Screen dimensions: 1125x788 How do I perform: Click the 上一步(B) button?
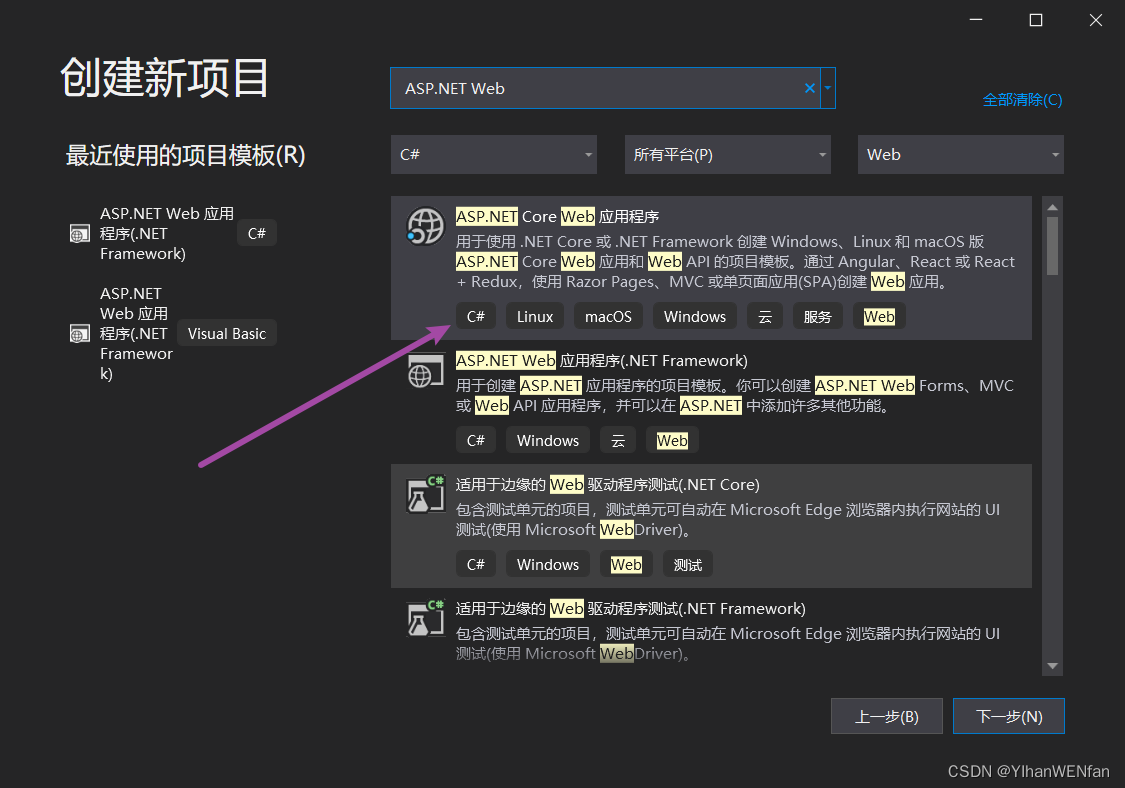[887, 716]
